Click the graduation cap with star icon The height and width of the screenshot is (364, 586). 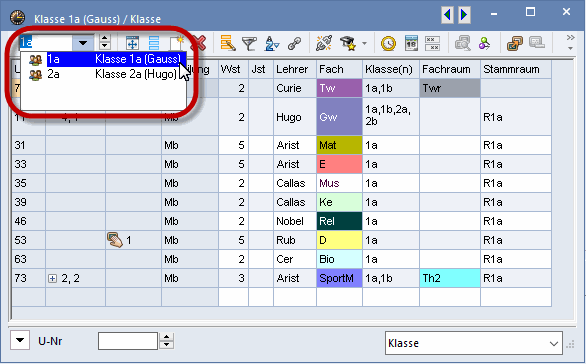[x=348, y=43]
